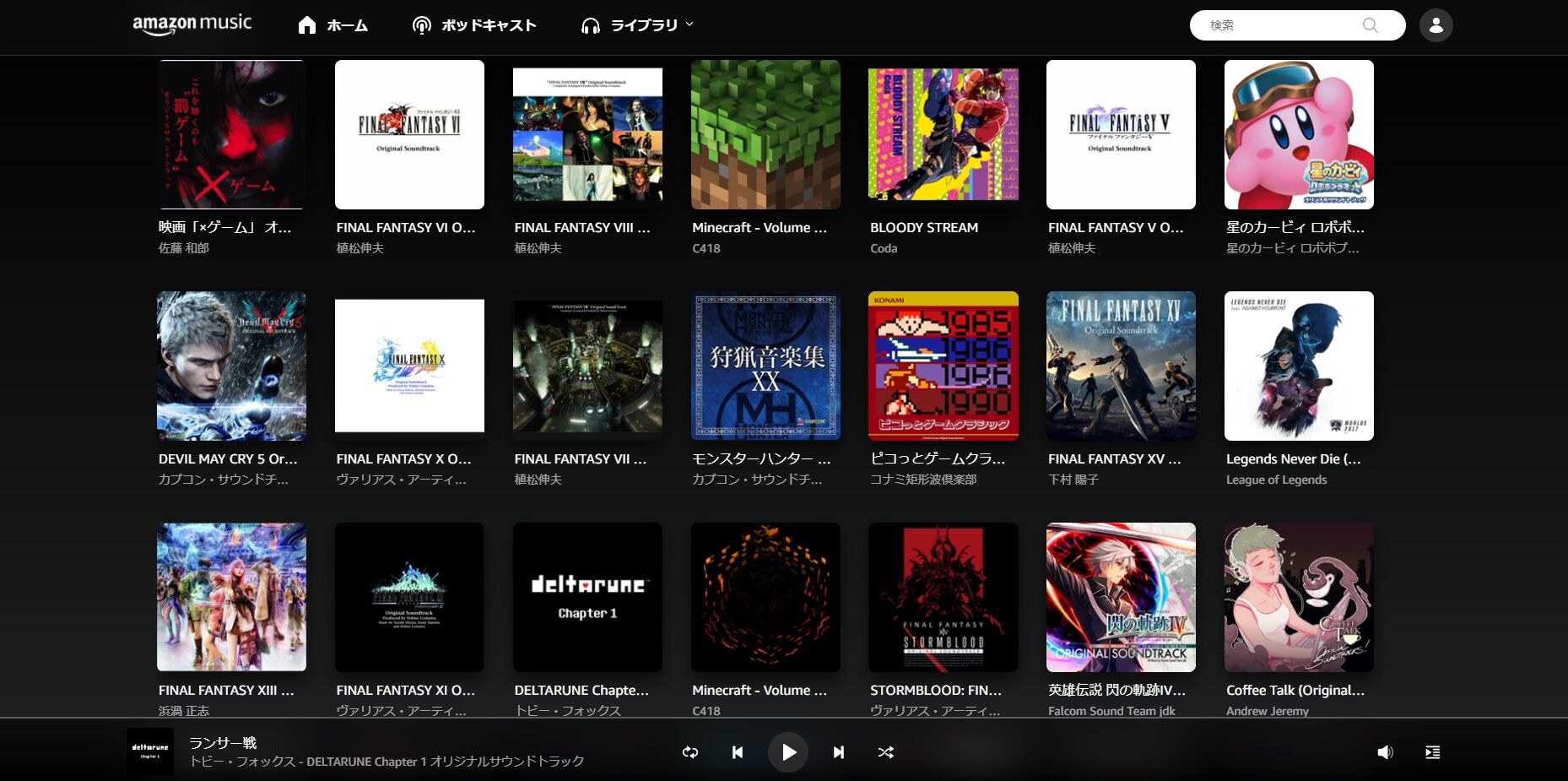Image resolution: width=1568 pixels, height=781 pixels.
Task: Click the volume speaker icon
Action: pos(1385,751)
